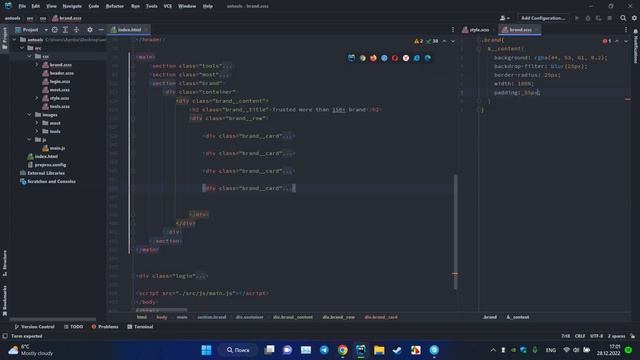Open user account dropdown in toolbar

tap(504, 18)
